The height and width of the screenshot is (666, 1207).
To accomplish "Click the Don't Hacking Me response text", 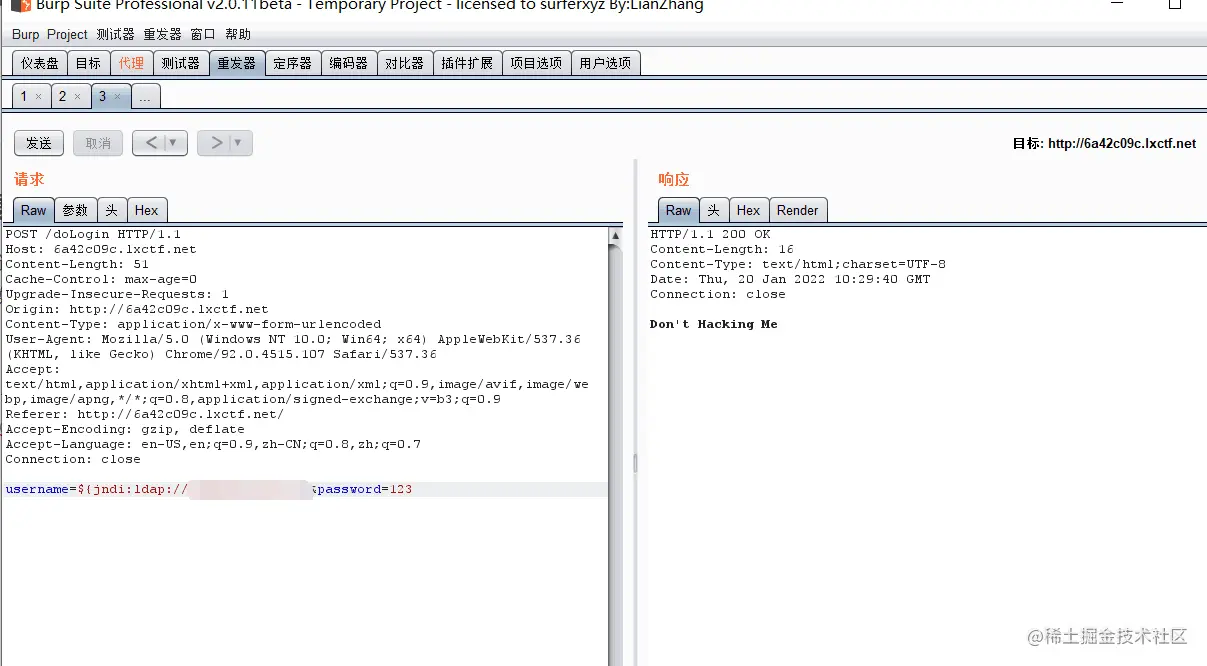I will [714, 324].
